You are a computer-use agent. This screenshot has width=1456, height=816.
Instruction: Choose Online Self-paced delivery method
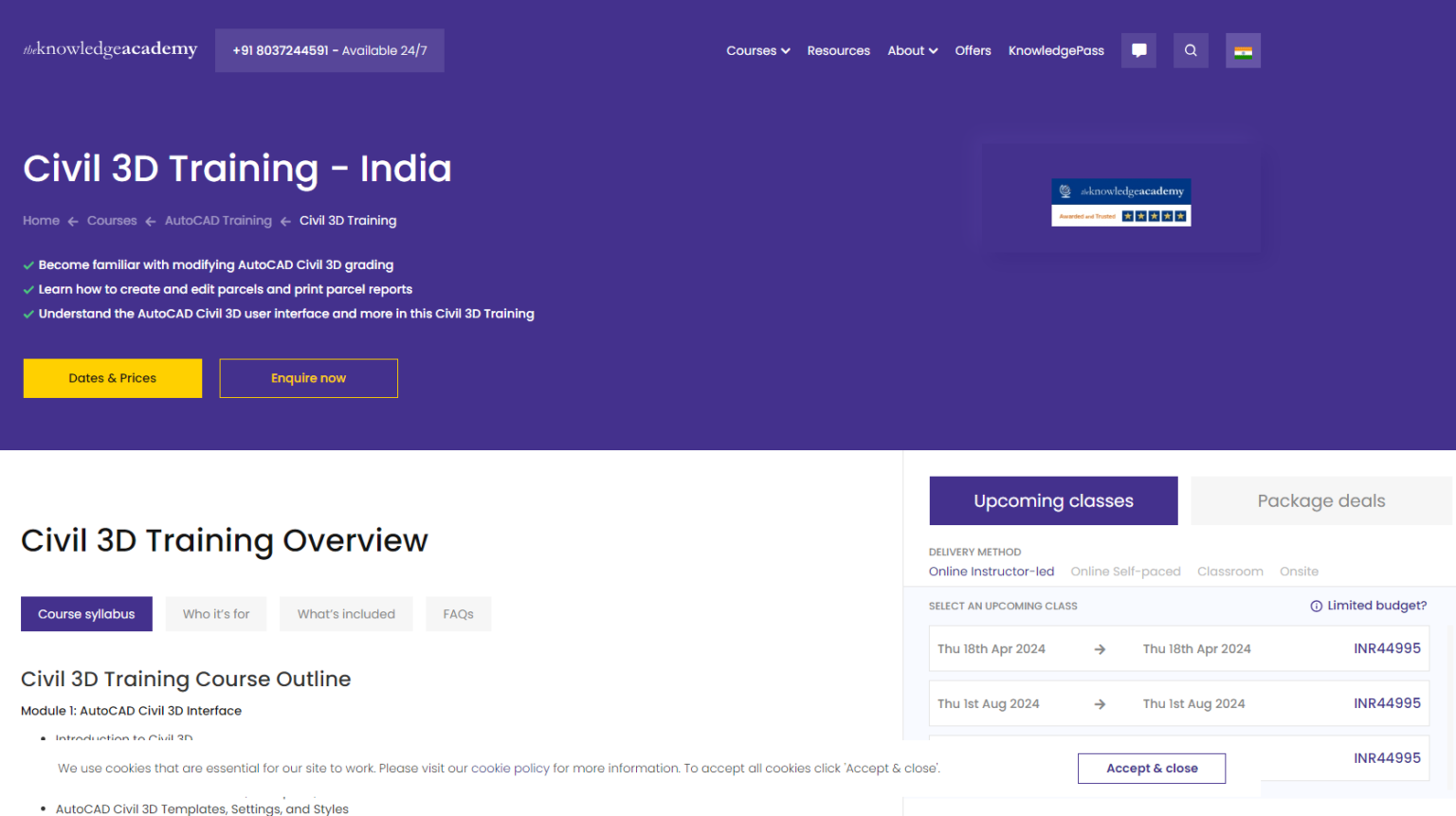coord(1125,571)
